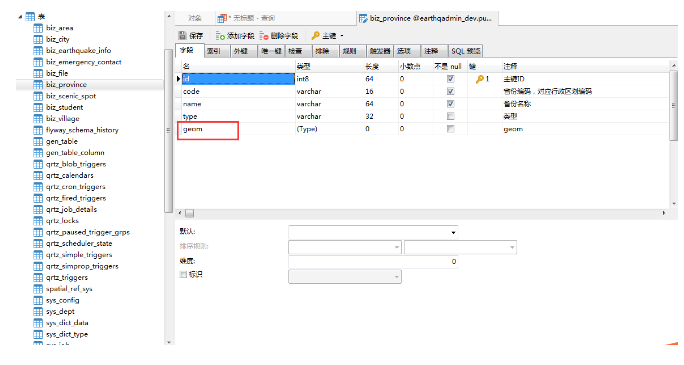Click the table icon beside flyway_schema_history
This screenshot has height=365, width=684.
[38, 130]
